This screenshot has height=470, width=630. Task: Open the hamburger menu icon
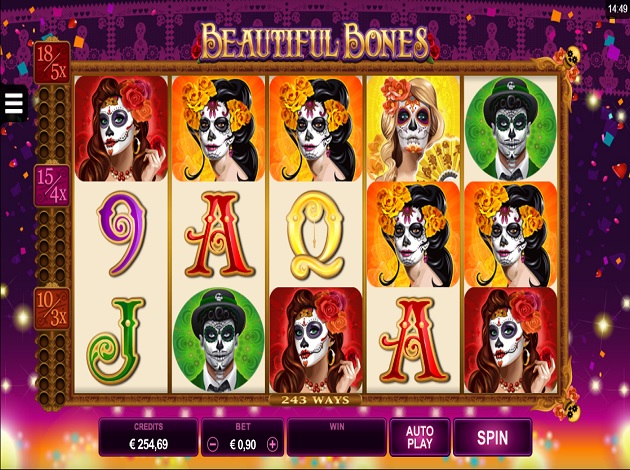14,103
